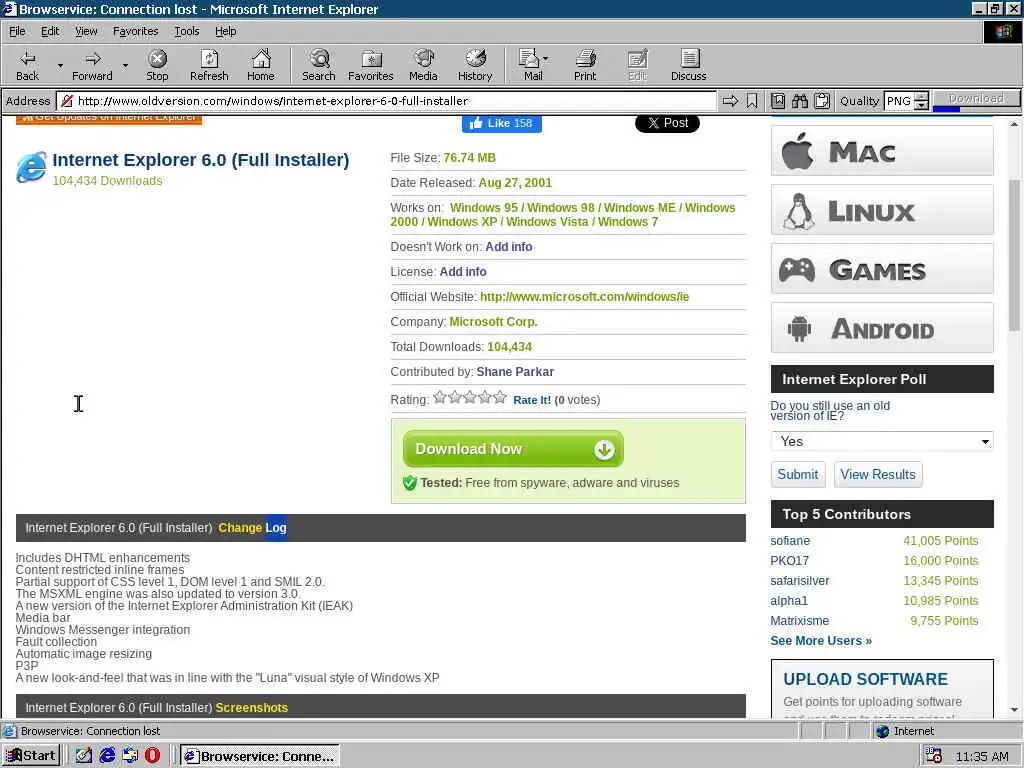Click the Shane Parkar contributor link
Image resolution: width=1024 pixels, height=768 pixels.
pyautogui.click(x=515, y=372)
